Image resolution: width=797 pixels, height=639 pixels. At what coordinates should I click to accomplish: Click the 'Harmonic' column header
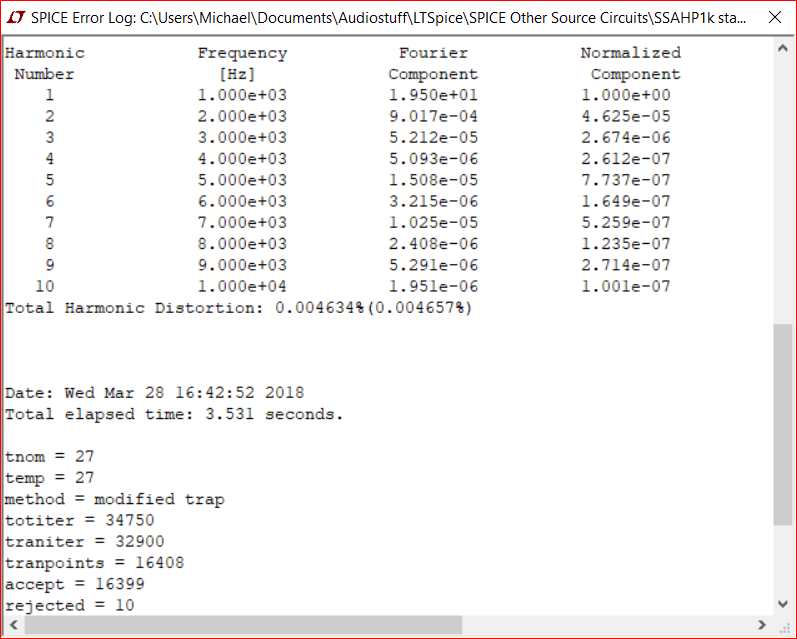tap(45, 53)
